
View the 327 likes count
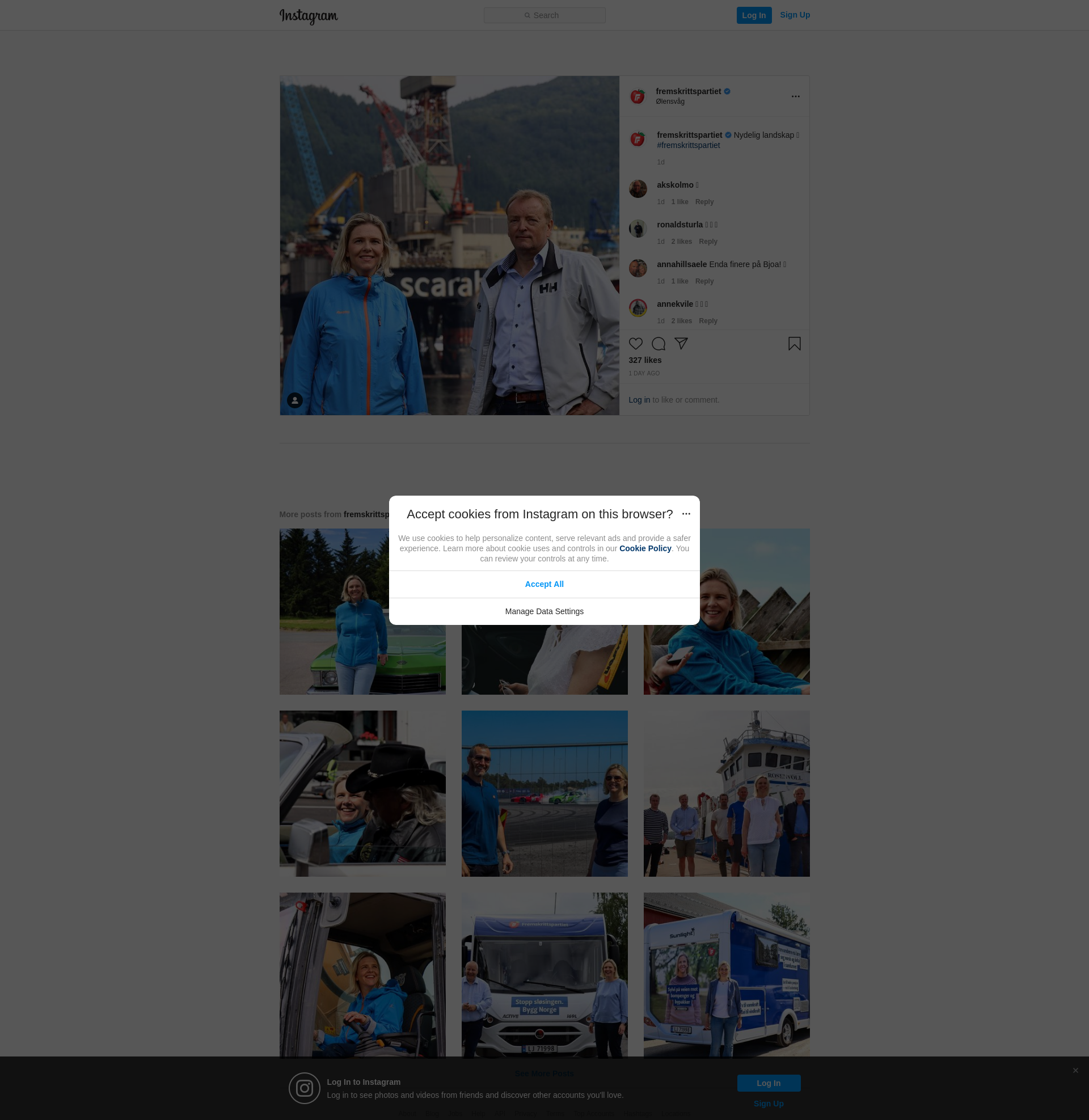[644, 360]
